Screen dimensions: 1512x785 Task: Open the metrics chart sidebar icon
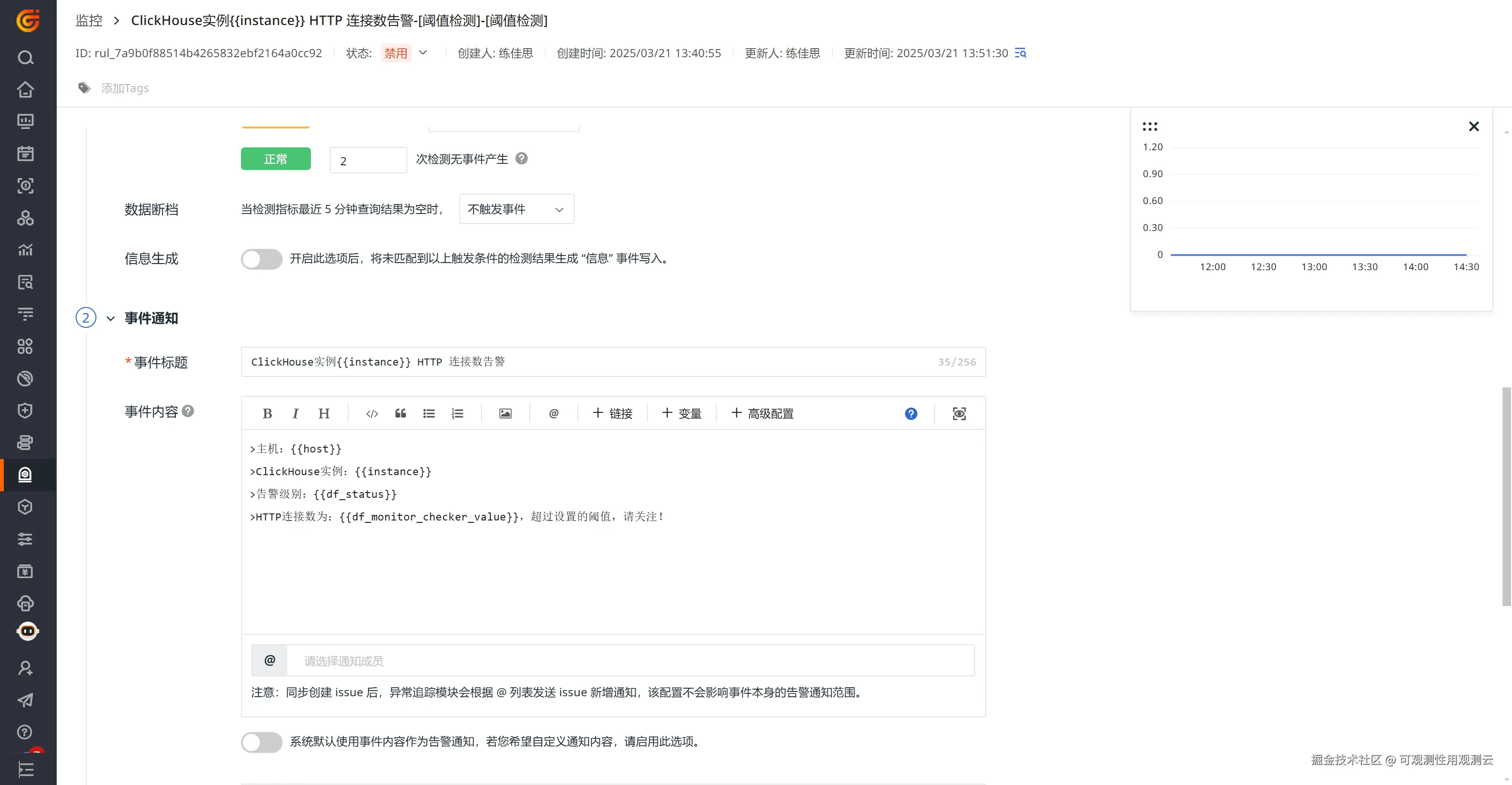(25, 250)
